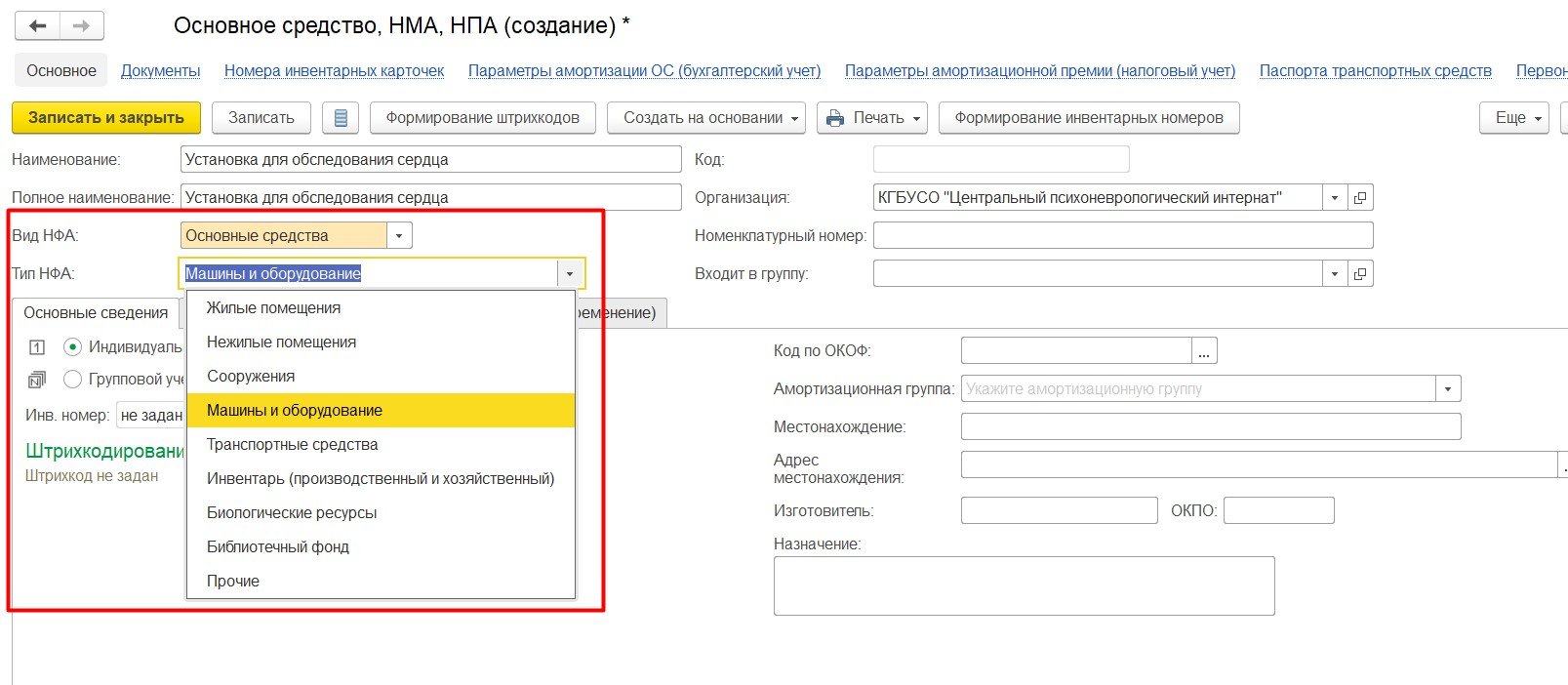Open Паспорта транспортных средств link
The height and width of the screenshot is (685, 1568).
point(1376,71)
